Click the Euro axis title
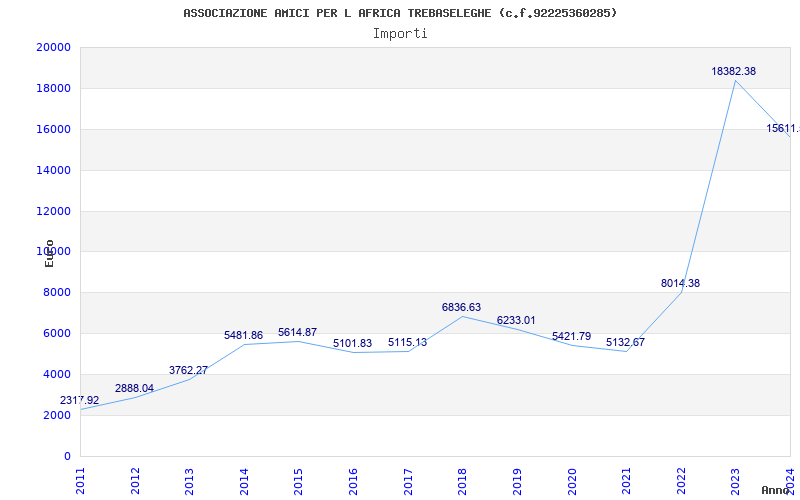 [49, 254]
